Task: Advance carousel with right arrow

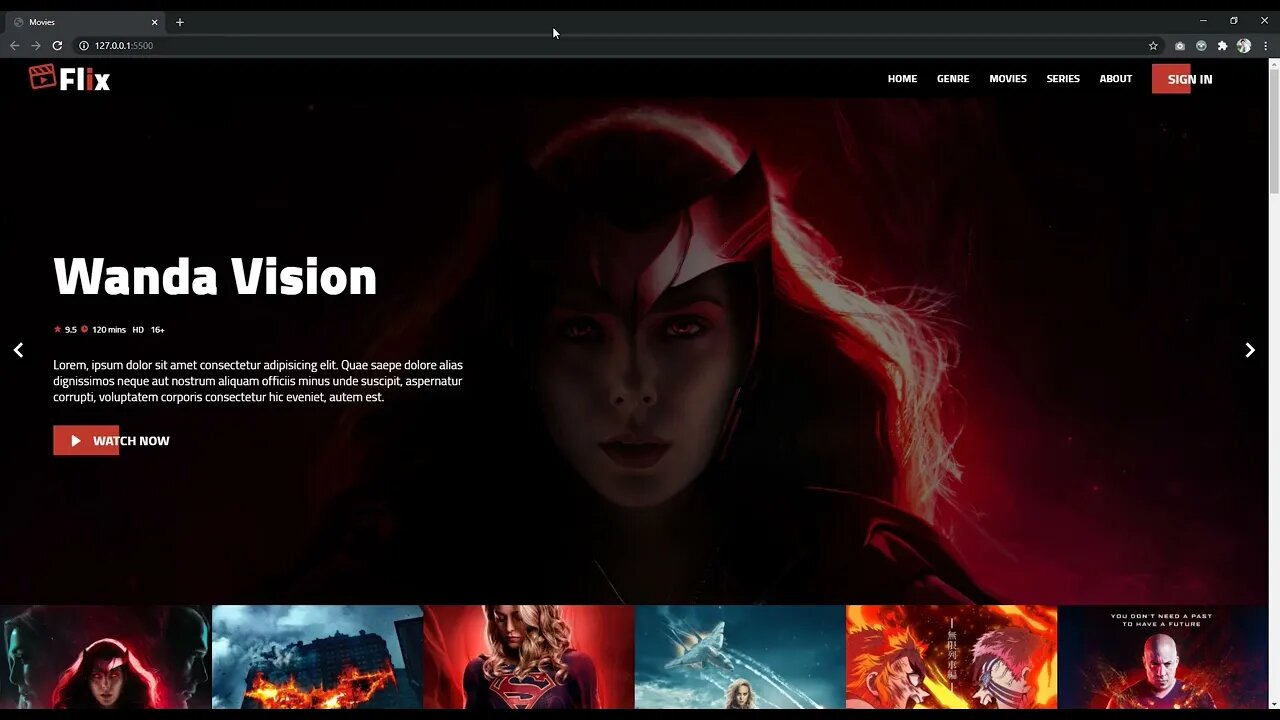Action: (x=1250, y=350)
